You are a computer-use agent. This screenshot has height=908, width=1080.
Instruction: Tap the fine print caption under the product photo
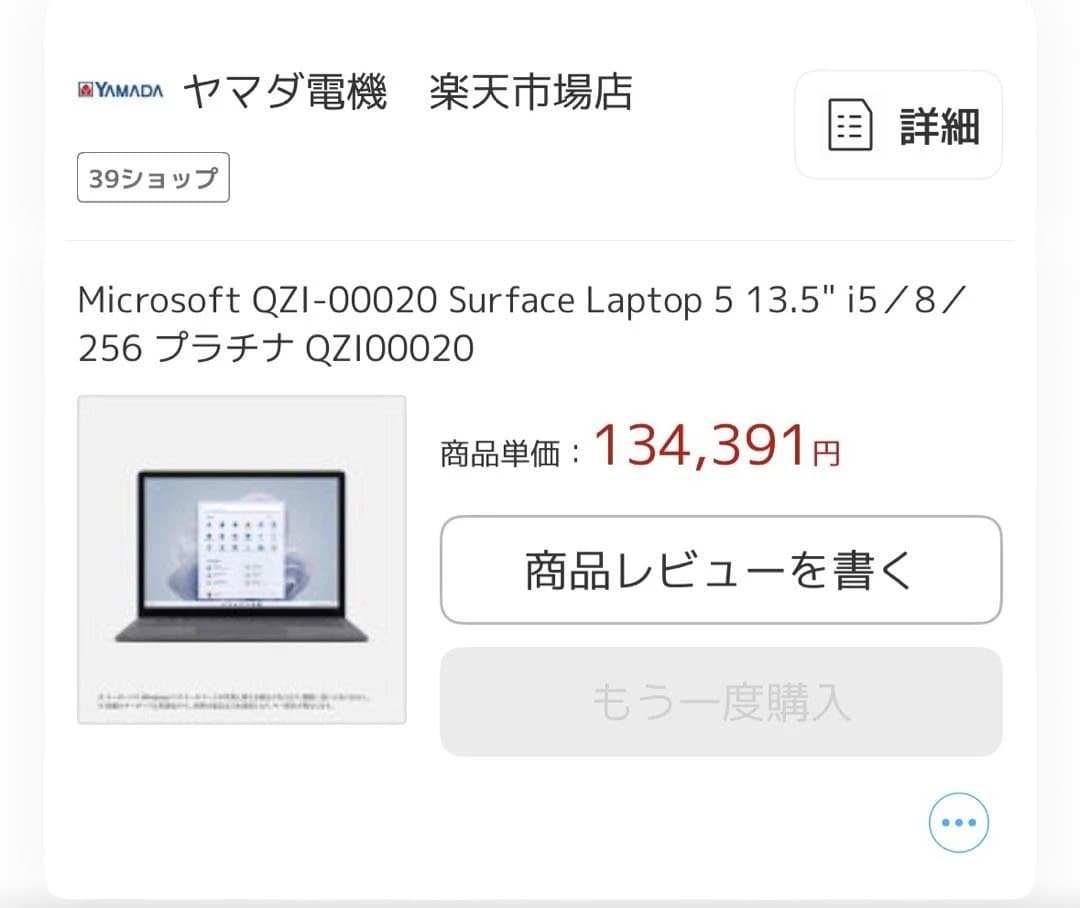[x=240, y=700]
